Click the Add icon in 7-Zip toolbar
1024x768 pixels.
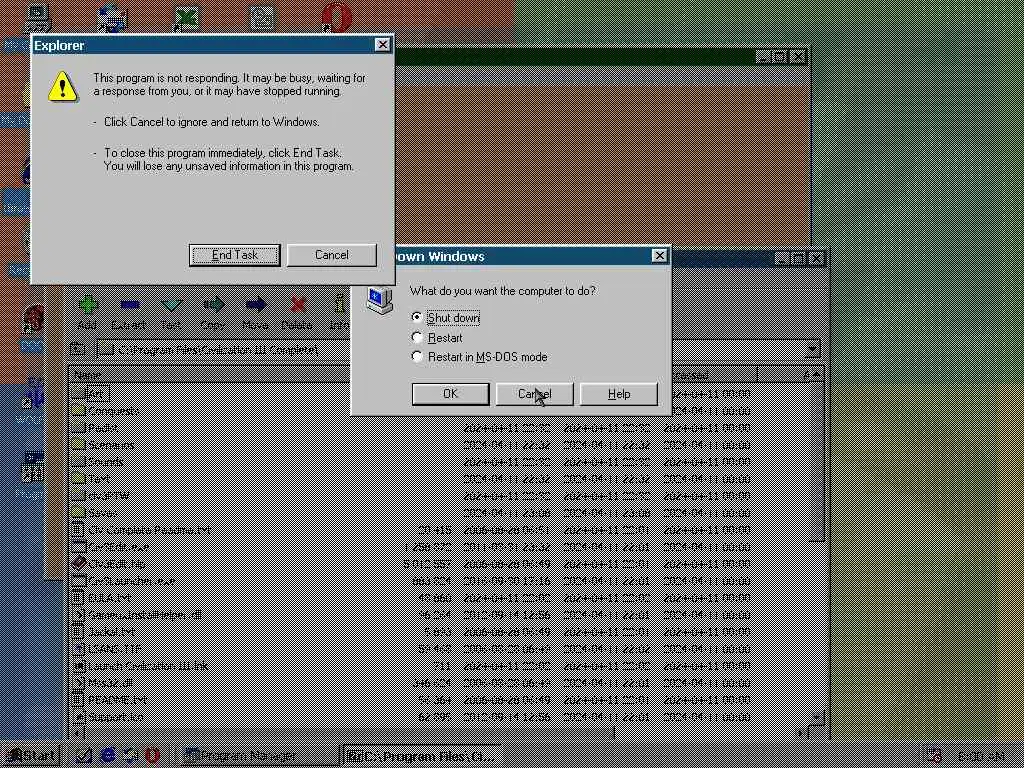click(88, 305)
